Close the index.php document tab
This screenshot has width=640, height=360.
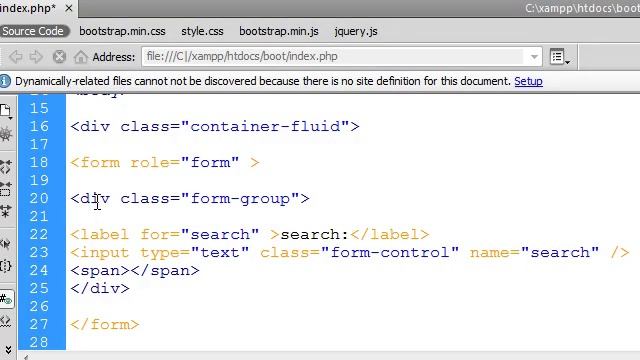pos(69,8)
